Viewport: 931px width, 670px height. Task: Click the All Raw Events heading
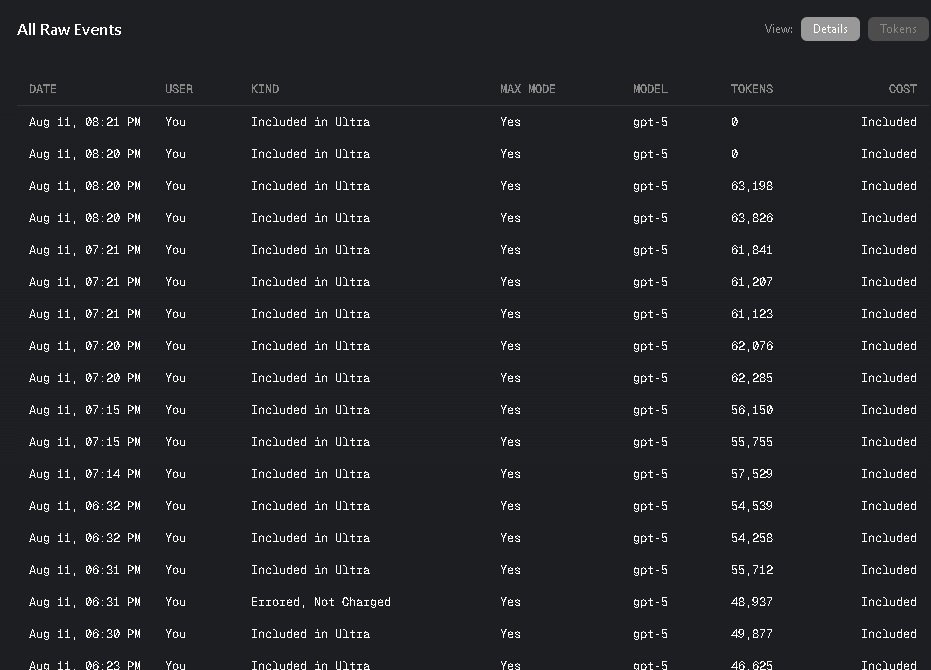pos(69,30)
